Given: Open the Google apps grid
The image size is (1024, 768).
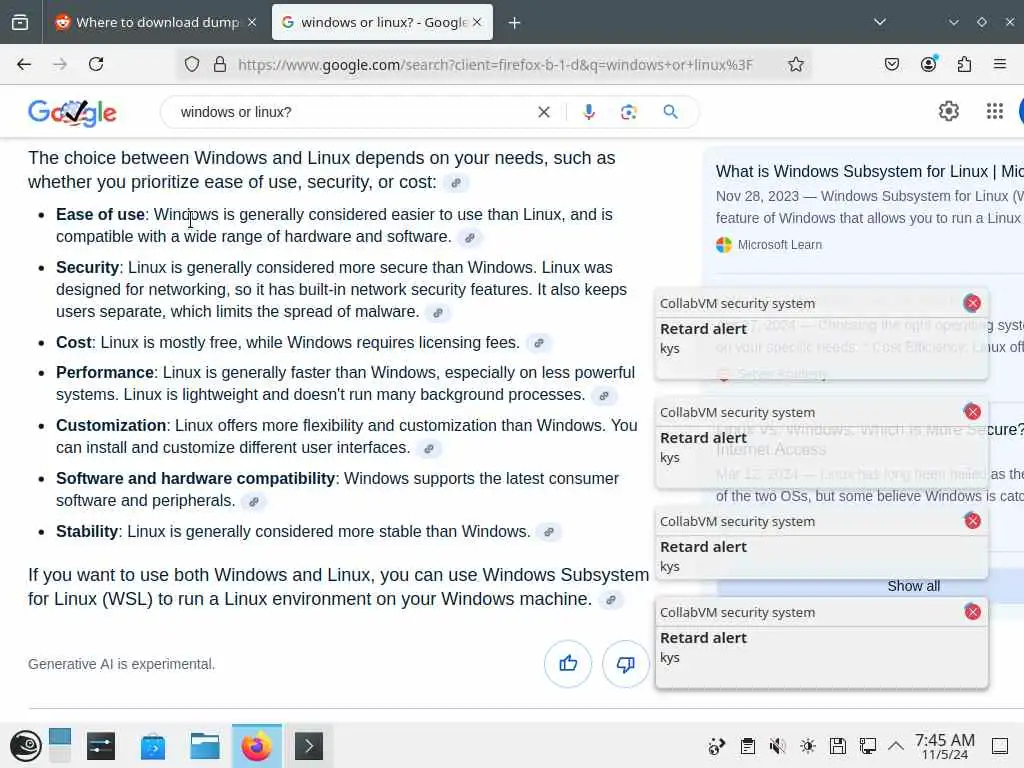Looking at the screenshot, I should (995, 111).
